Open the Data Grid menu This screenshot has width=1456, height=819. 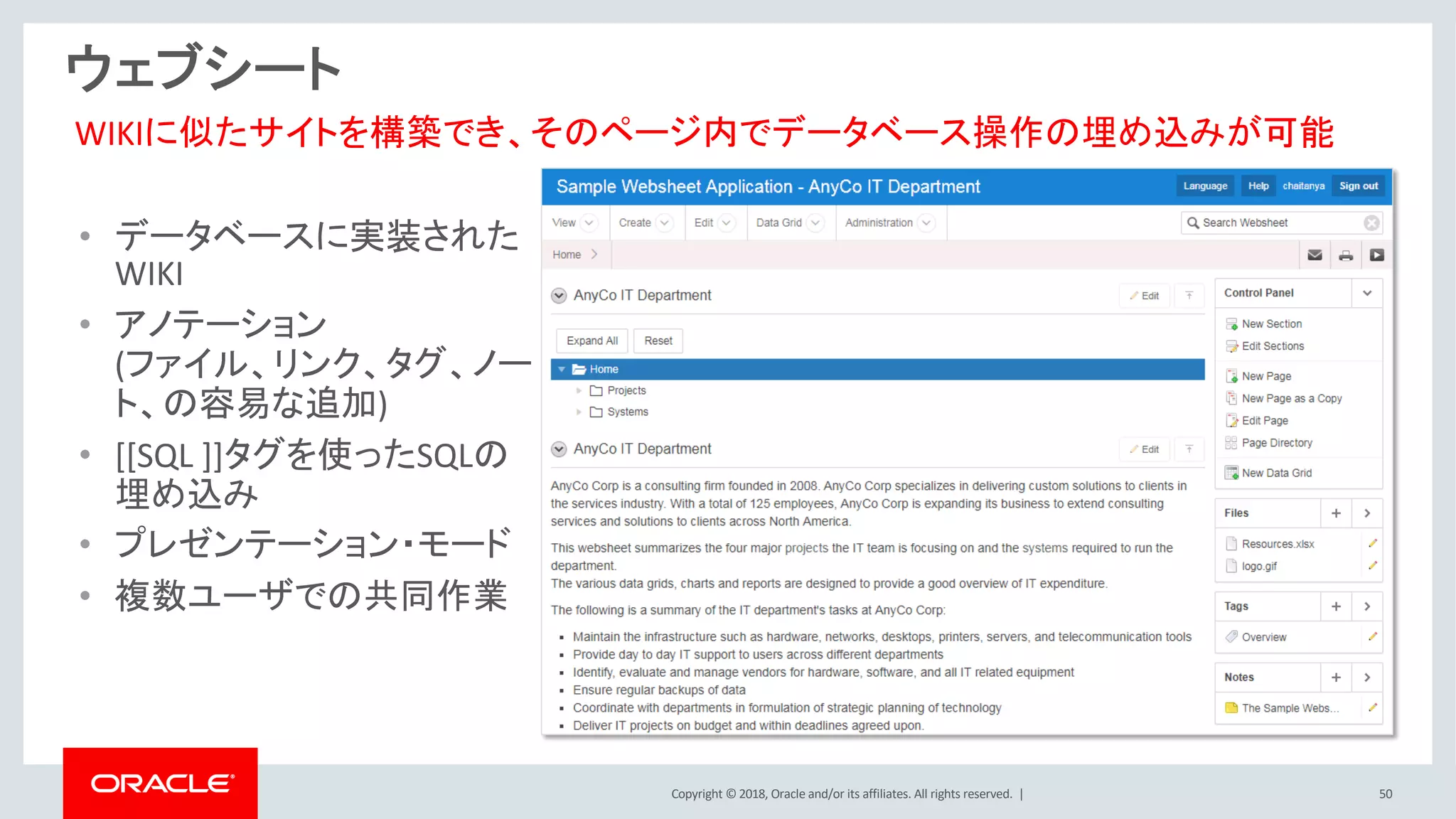(x=790, y=223)
